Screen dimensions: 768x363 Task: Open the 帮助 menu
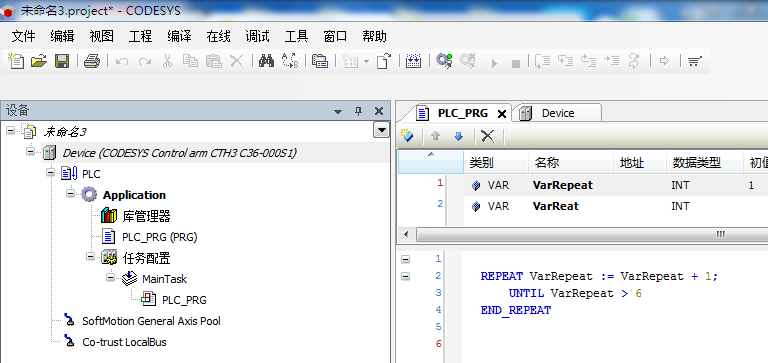pyautogui.click(x=375, y=36)
